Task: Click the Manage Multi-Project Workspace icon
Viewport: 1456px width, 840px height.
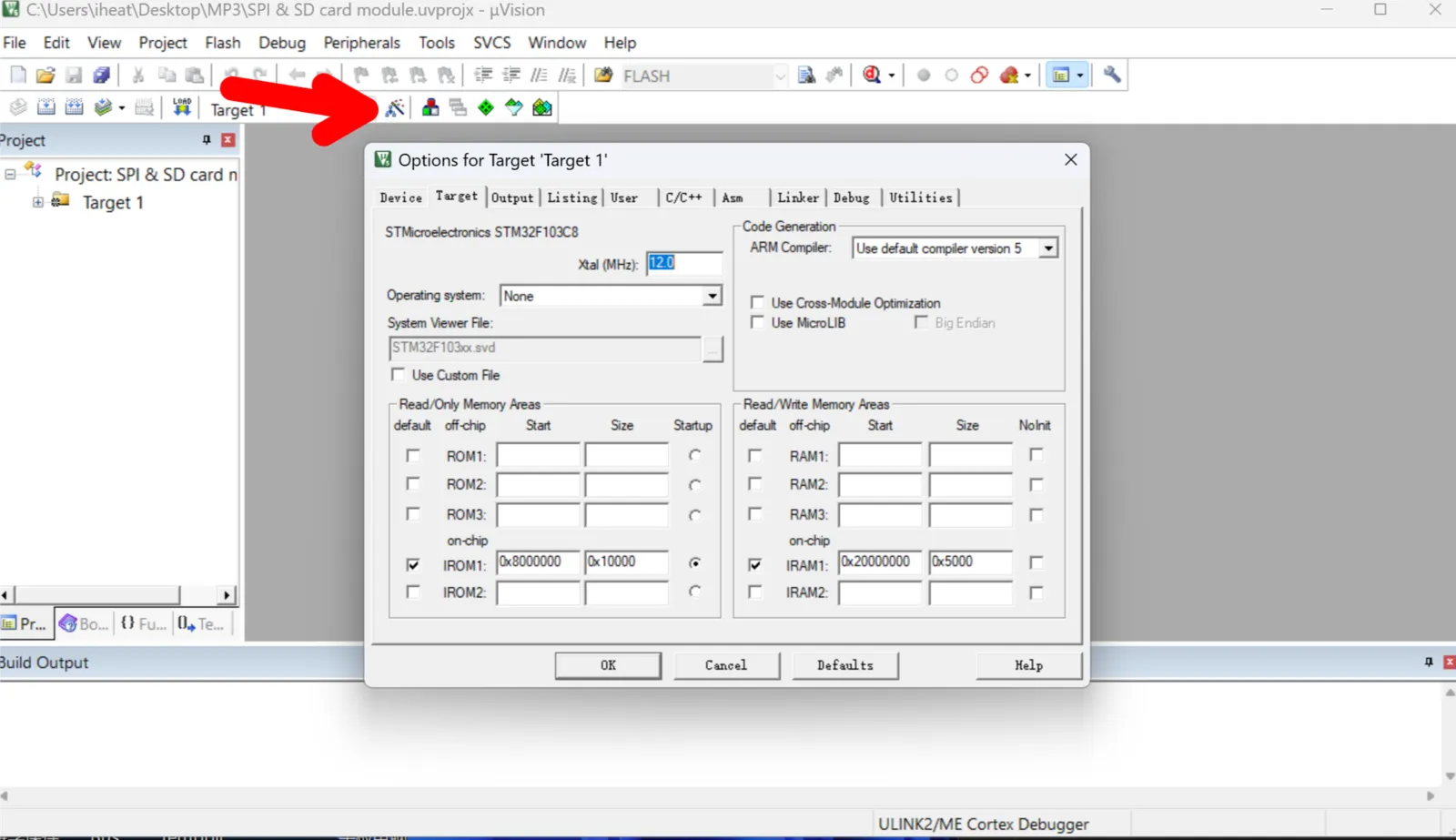Action: pyautogui.click(x=458, y=107)
